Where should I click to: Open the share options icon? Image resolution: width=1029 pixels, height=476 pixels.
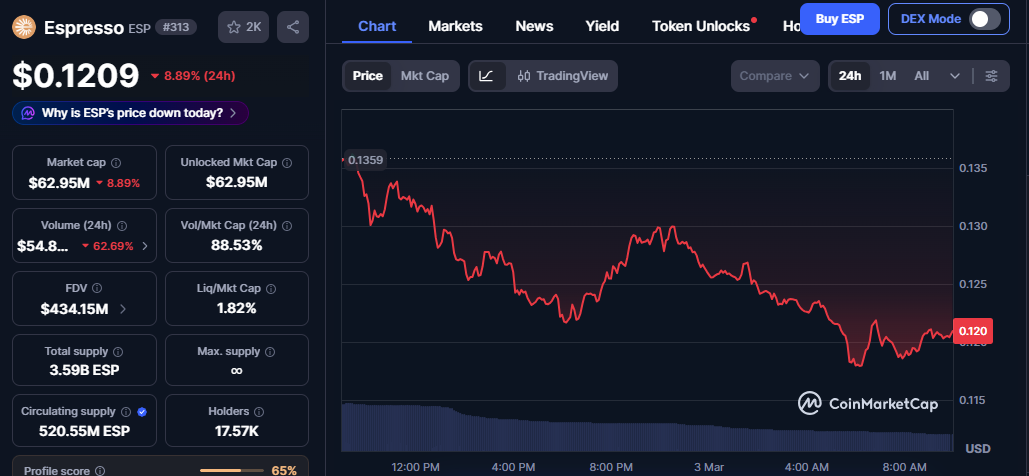click(x=293, y=27)
